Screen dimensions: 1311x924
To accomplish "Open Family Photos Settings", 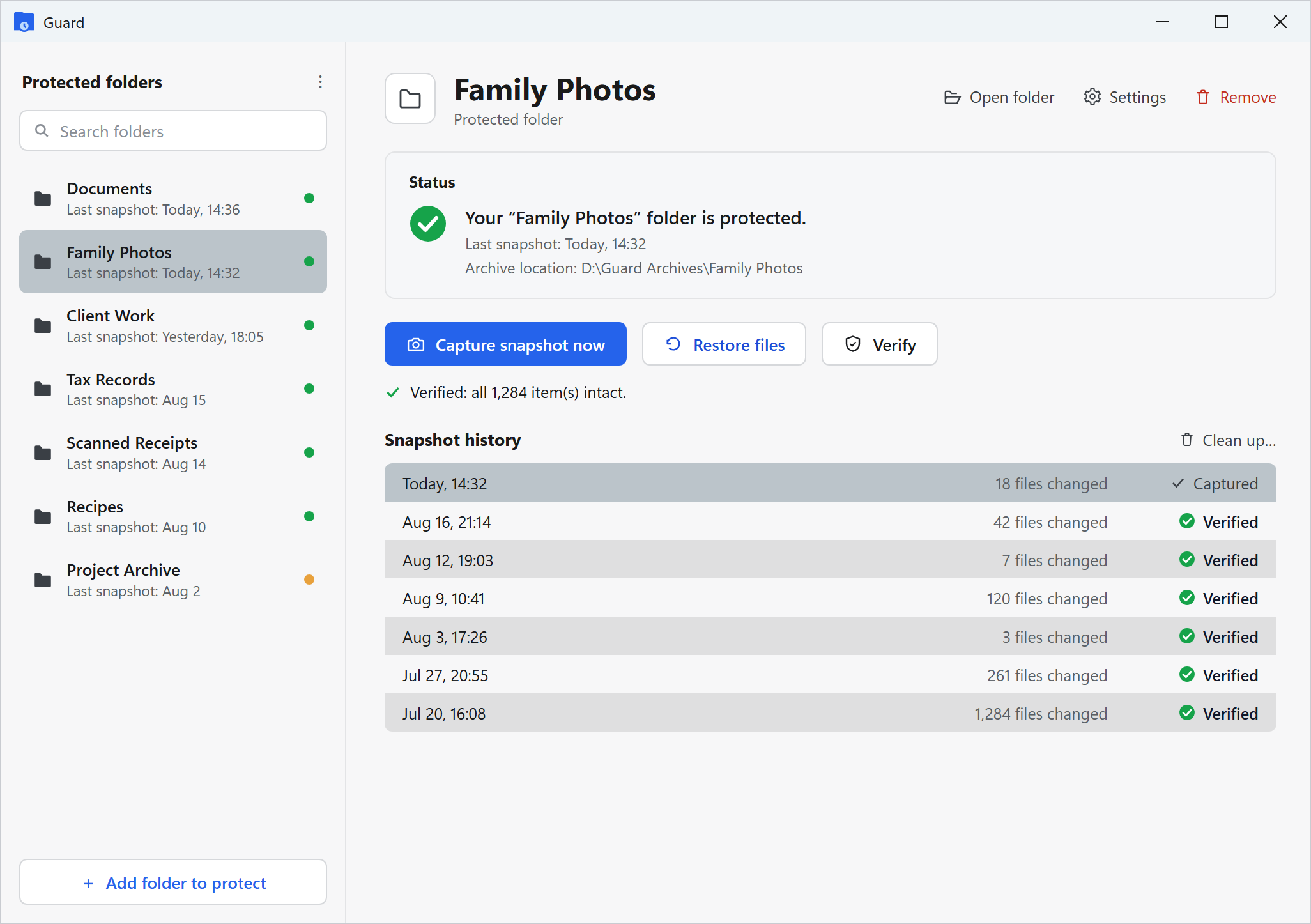I will 1125,97.
